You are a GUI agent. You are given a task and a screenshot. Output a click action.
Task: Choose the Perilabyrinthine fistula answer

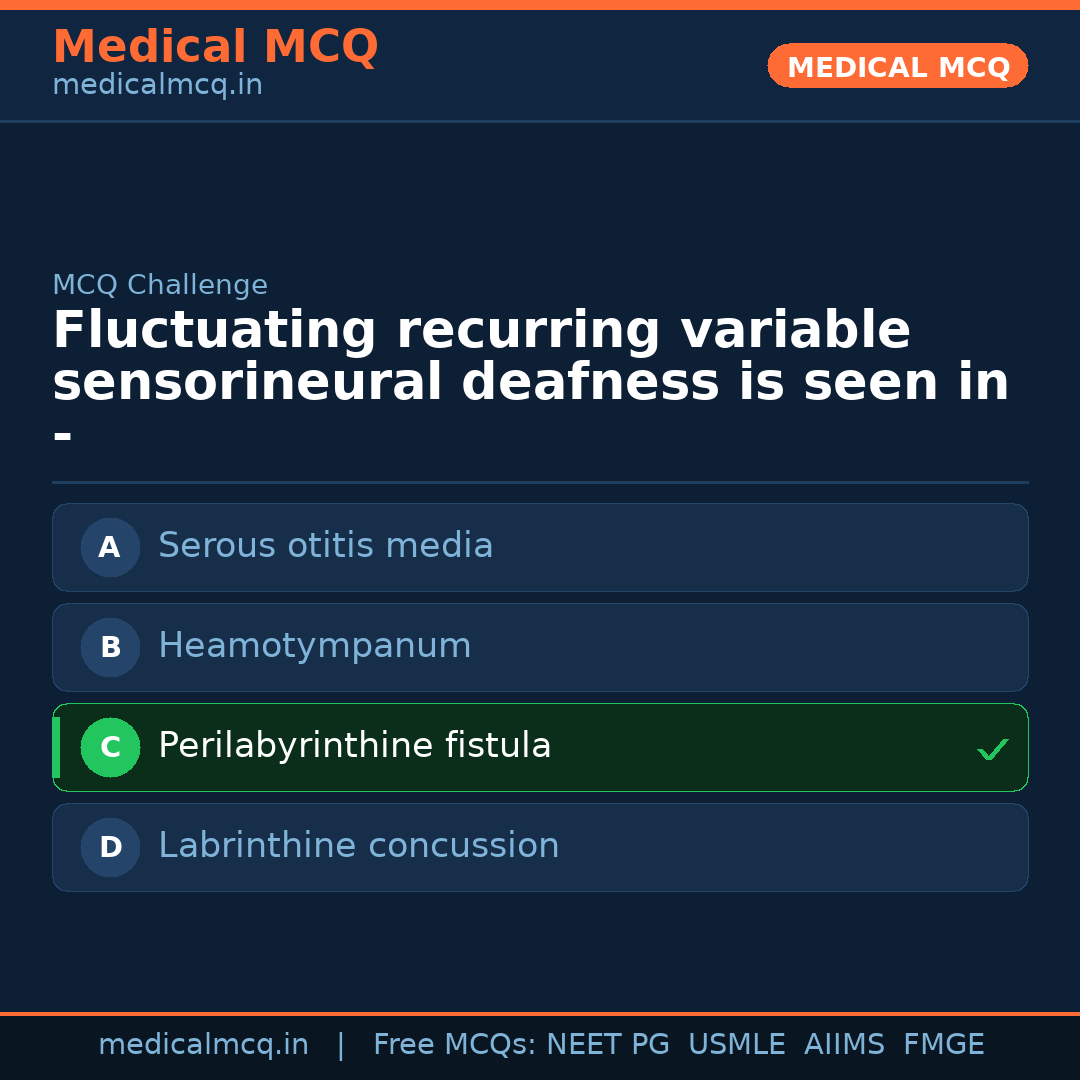(x=354, y=746)
